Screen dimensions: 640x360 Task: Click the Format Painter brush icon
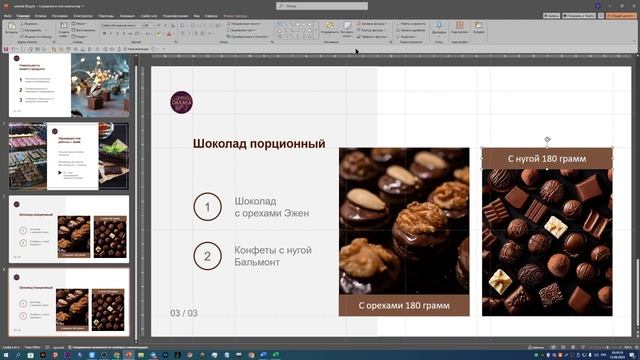tap(22, 37)
